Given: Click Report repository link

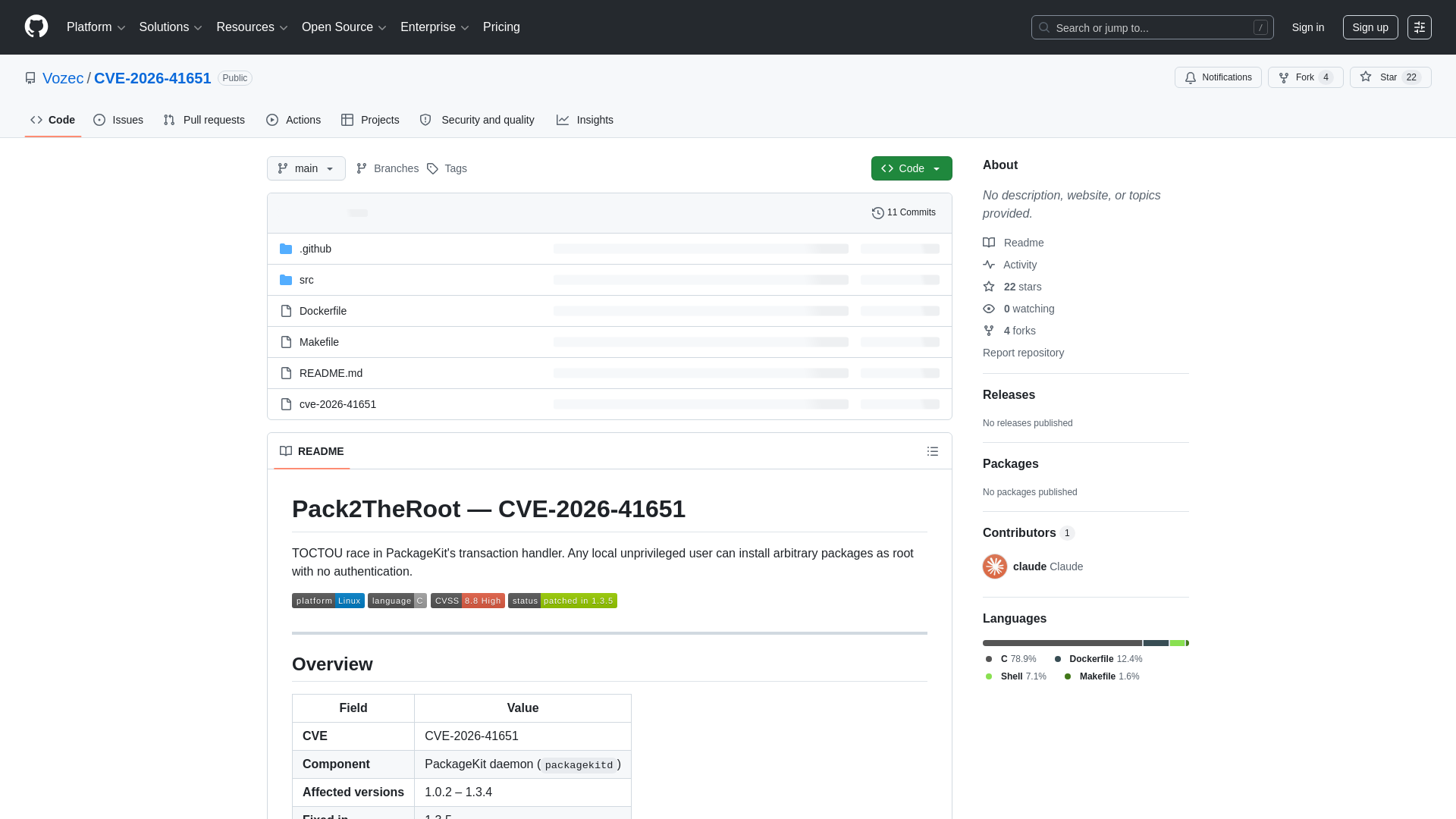Looking at the screenshot, I should tap(1023, 353).
